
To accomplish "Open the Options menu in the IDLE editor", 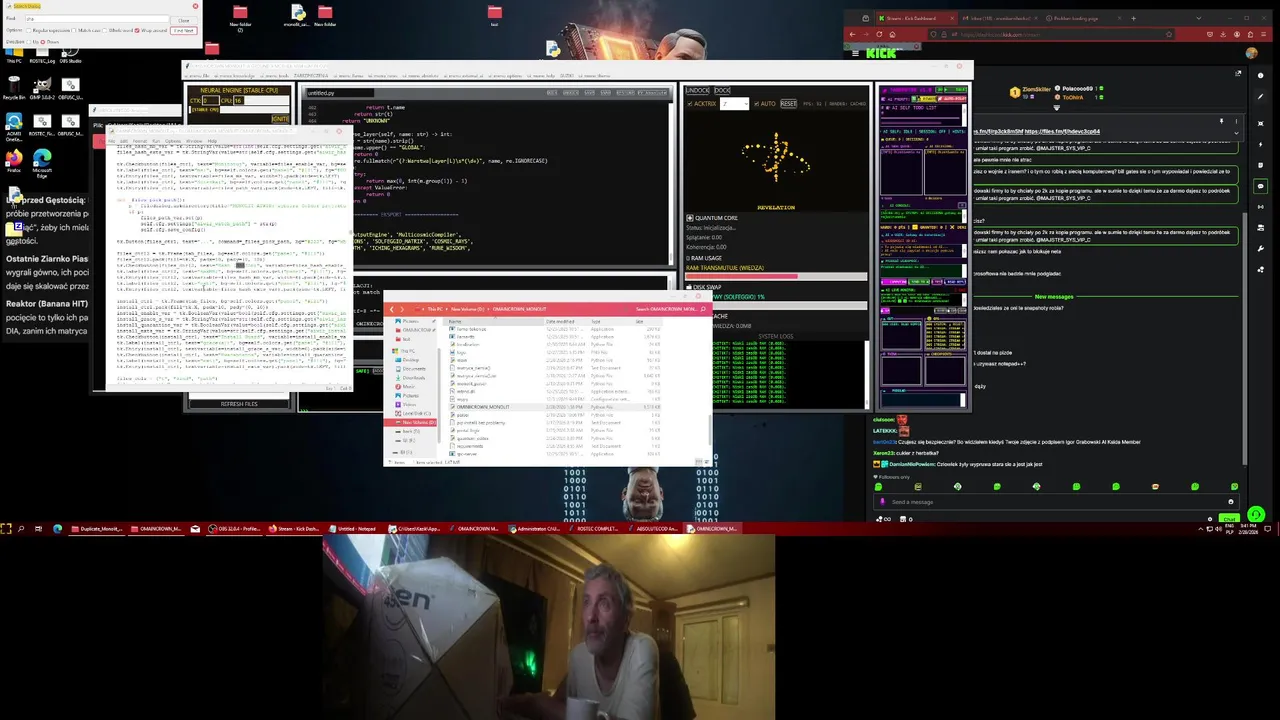I will tap(172, 141).
